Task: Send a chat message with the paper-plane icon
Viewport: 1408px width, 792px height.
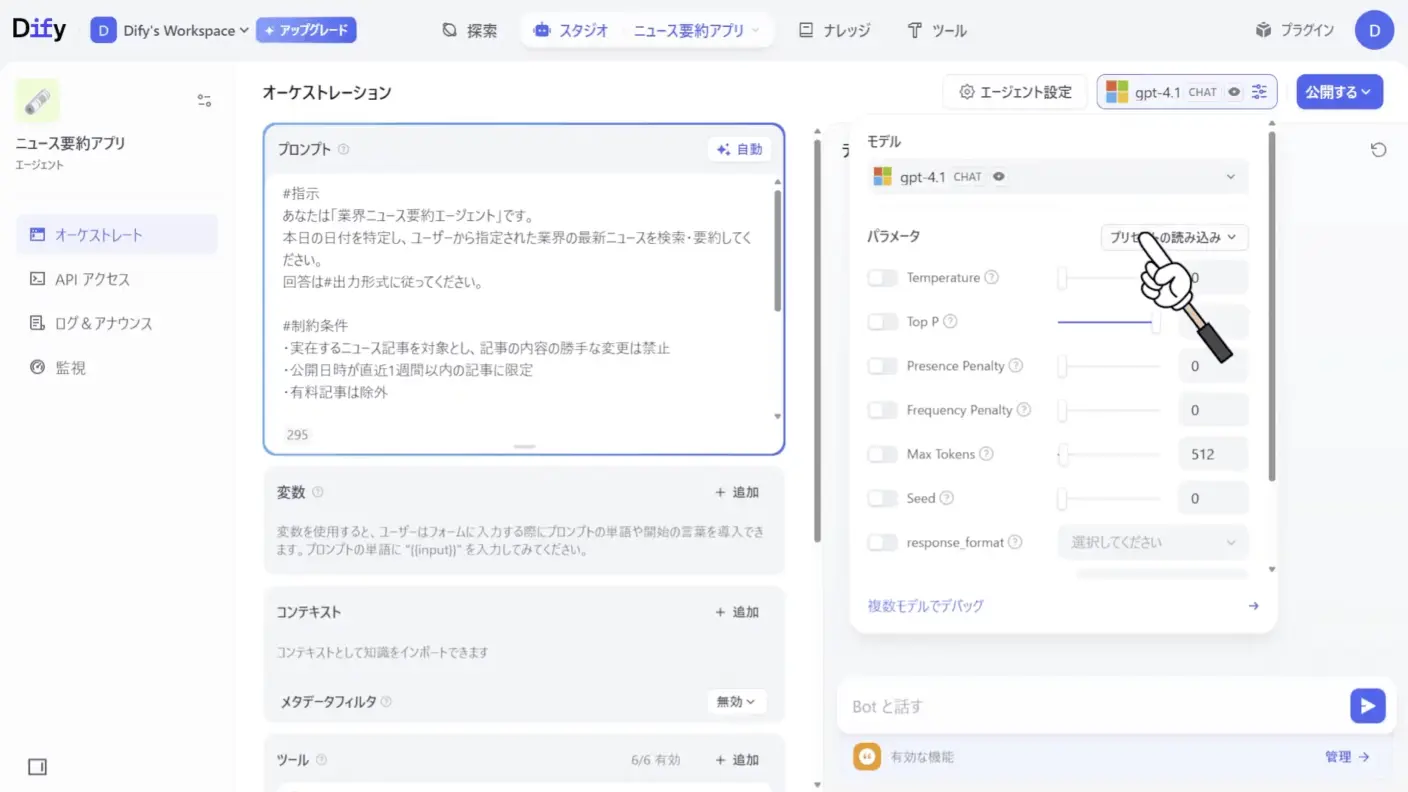Action: [1367, 705]
